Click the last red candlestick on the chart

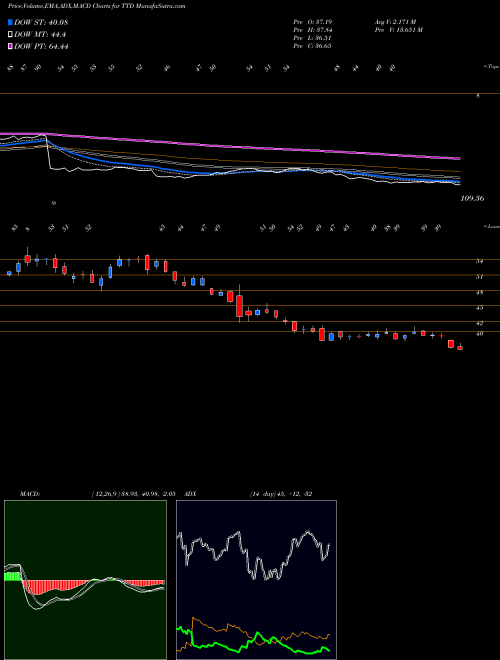click(x=460, y=348)
